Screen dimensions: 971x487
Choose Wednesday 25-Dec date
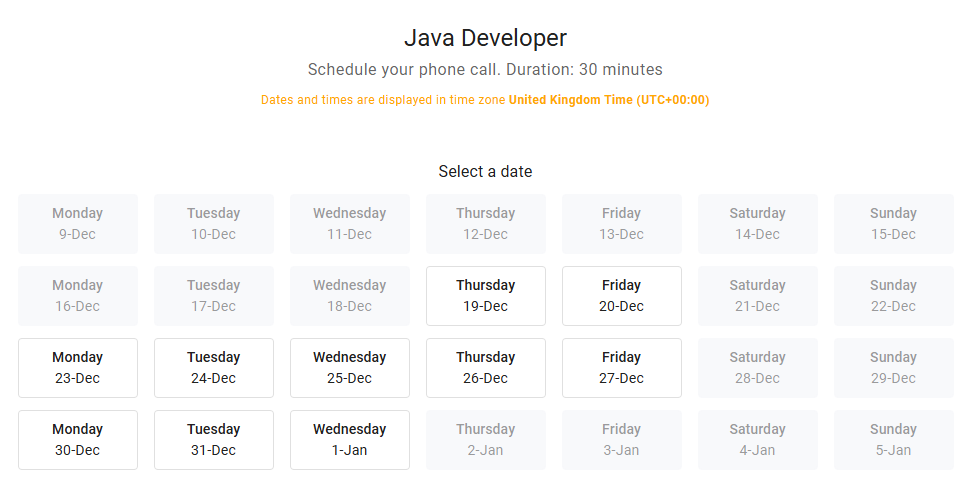[350, 368]
